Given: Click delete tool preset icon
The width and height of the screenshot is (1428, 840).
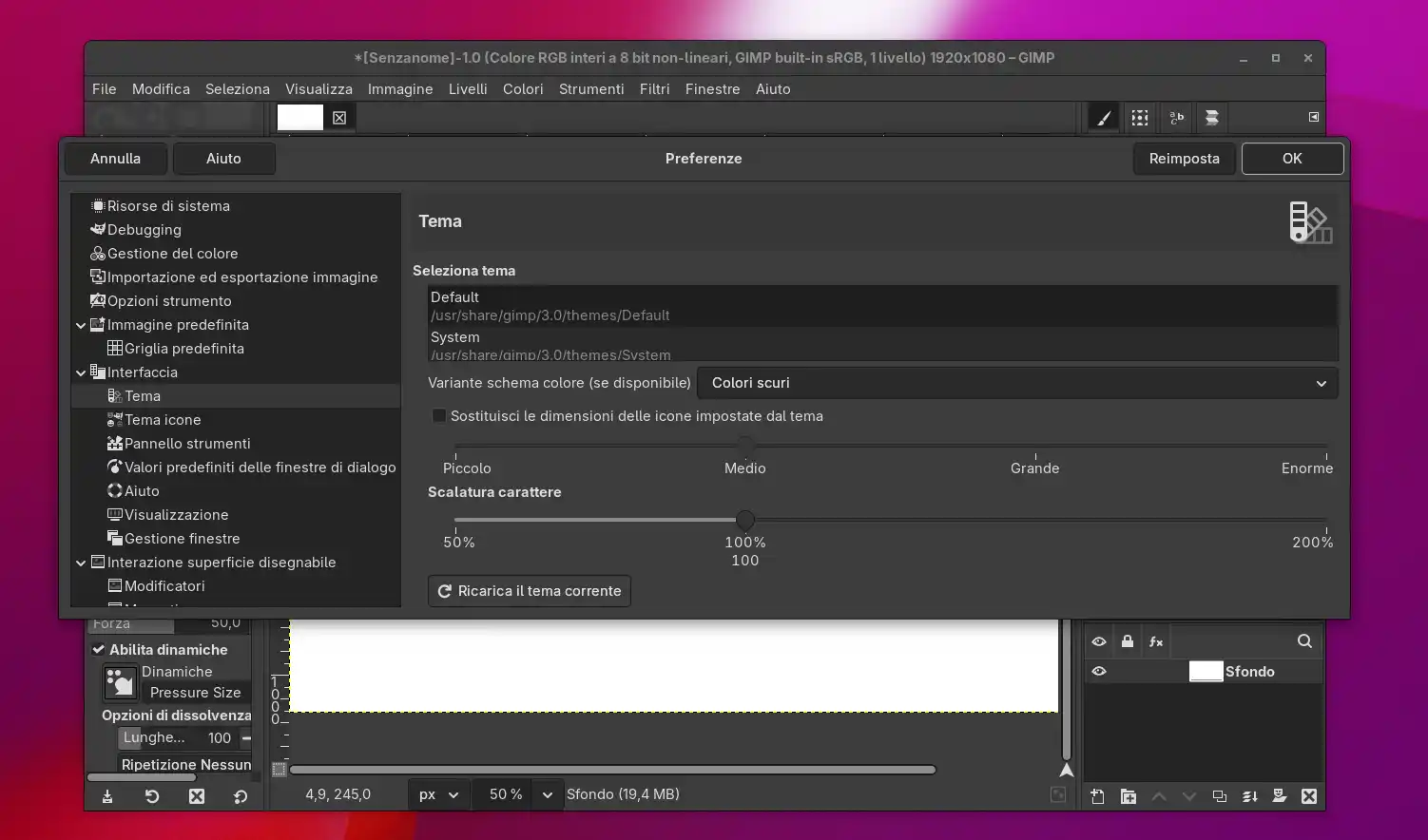Looking at the screenshot, I should click(197, 796).
